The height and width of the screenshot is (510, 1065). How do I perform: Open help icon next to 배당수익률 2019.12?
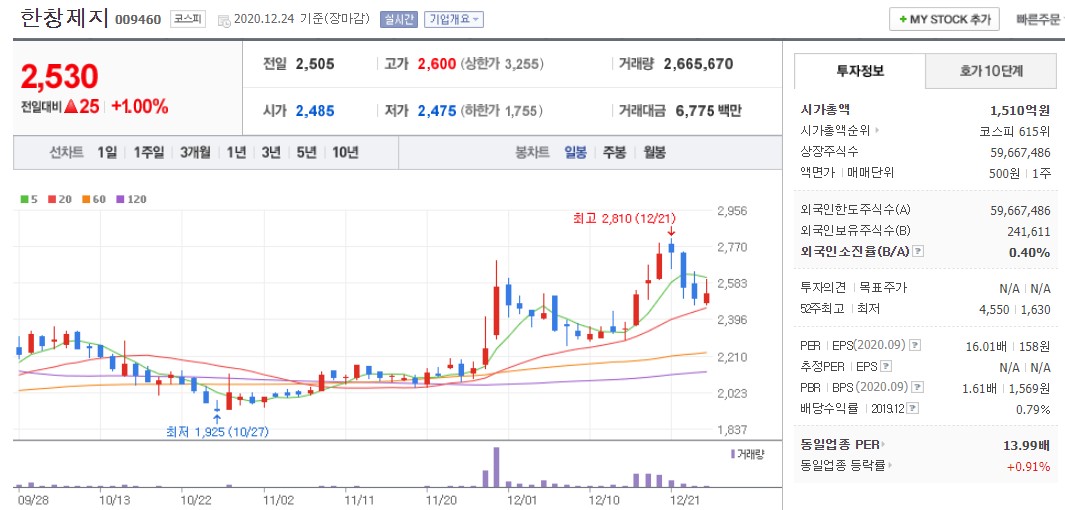click(914, 408)
